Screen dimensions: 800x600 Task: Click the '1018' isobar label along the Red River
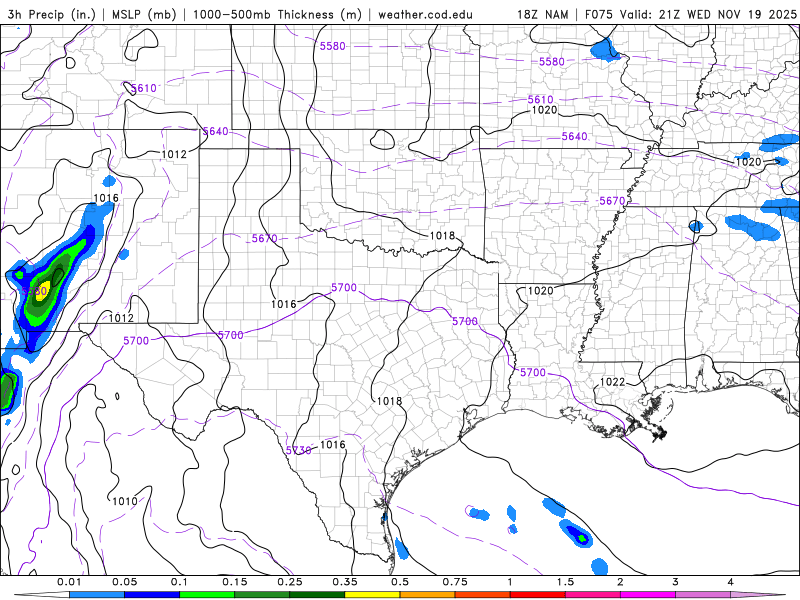pyautogui.click(x=442, y=235)
